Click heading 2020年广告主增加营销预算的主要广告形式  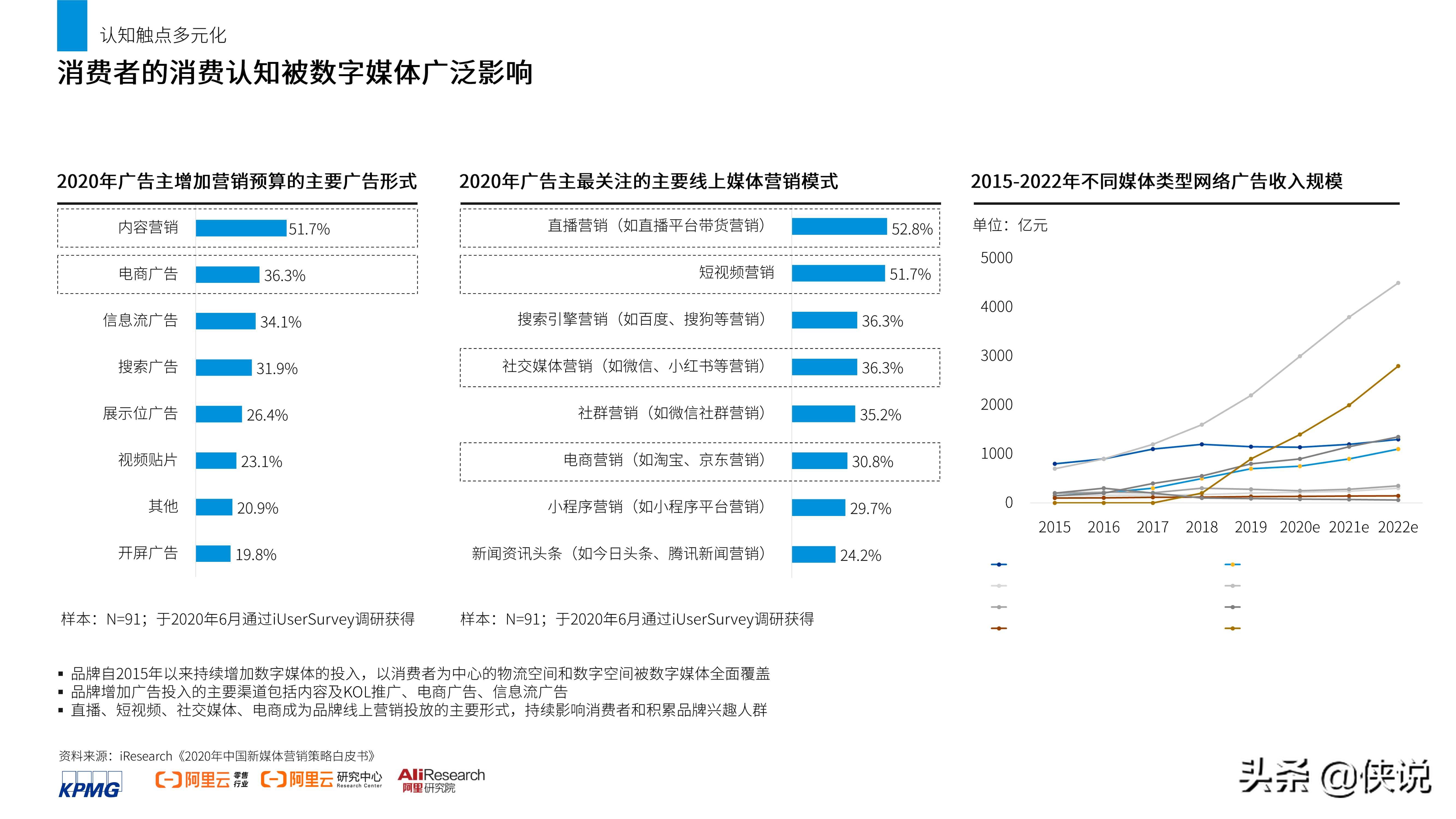coord(237,182)
